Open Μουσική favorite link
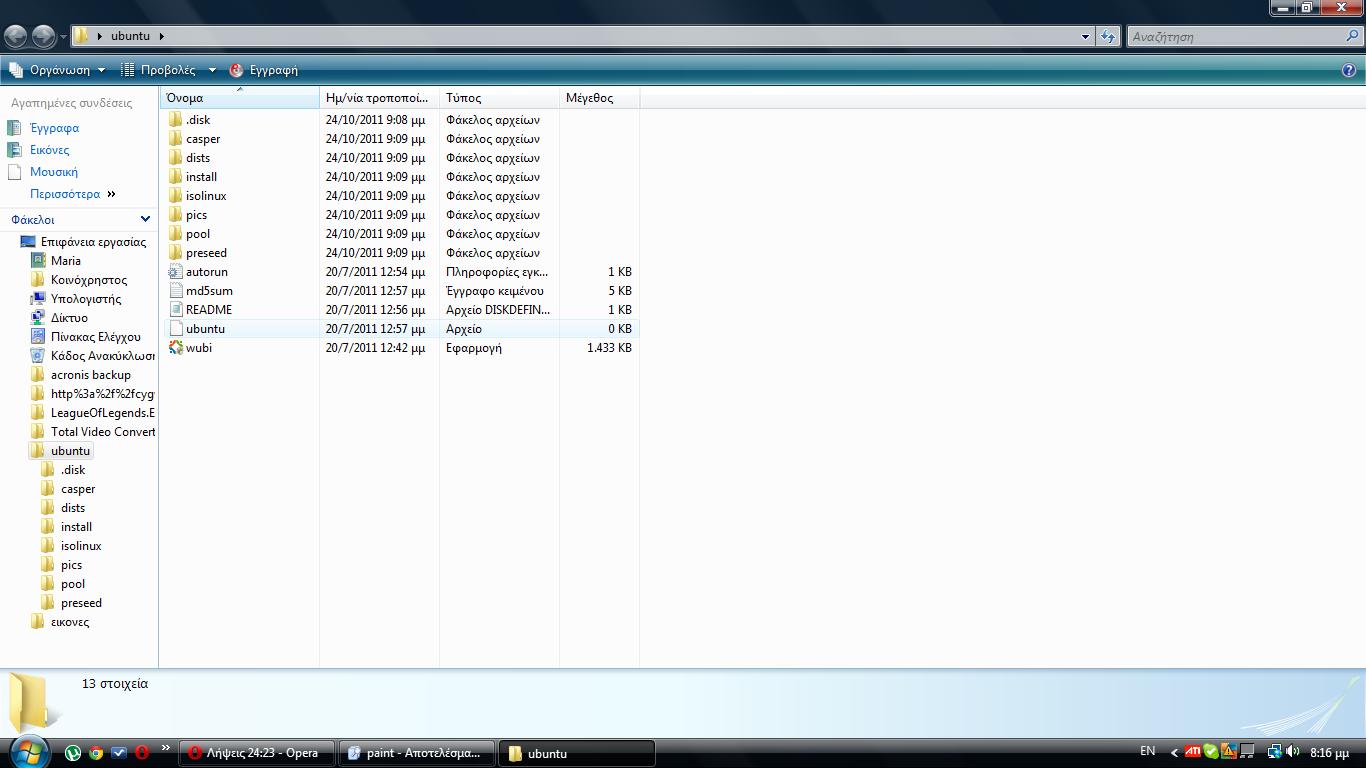Image resolution: width=1366 pixels, height=768 pixels. (x=54, y=172)
